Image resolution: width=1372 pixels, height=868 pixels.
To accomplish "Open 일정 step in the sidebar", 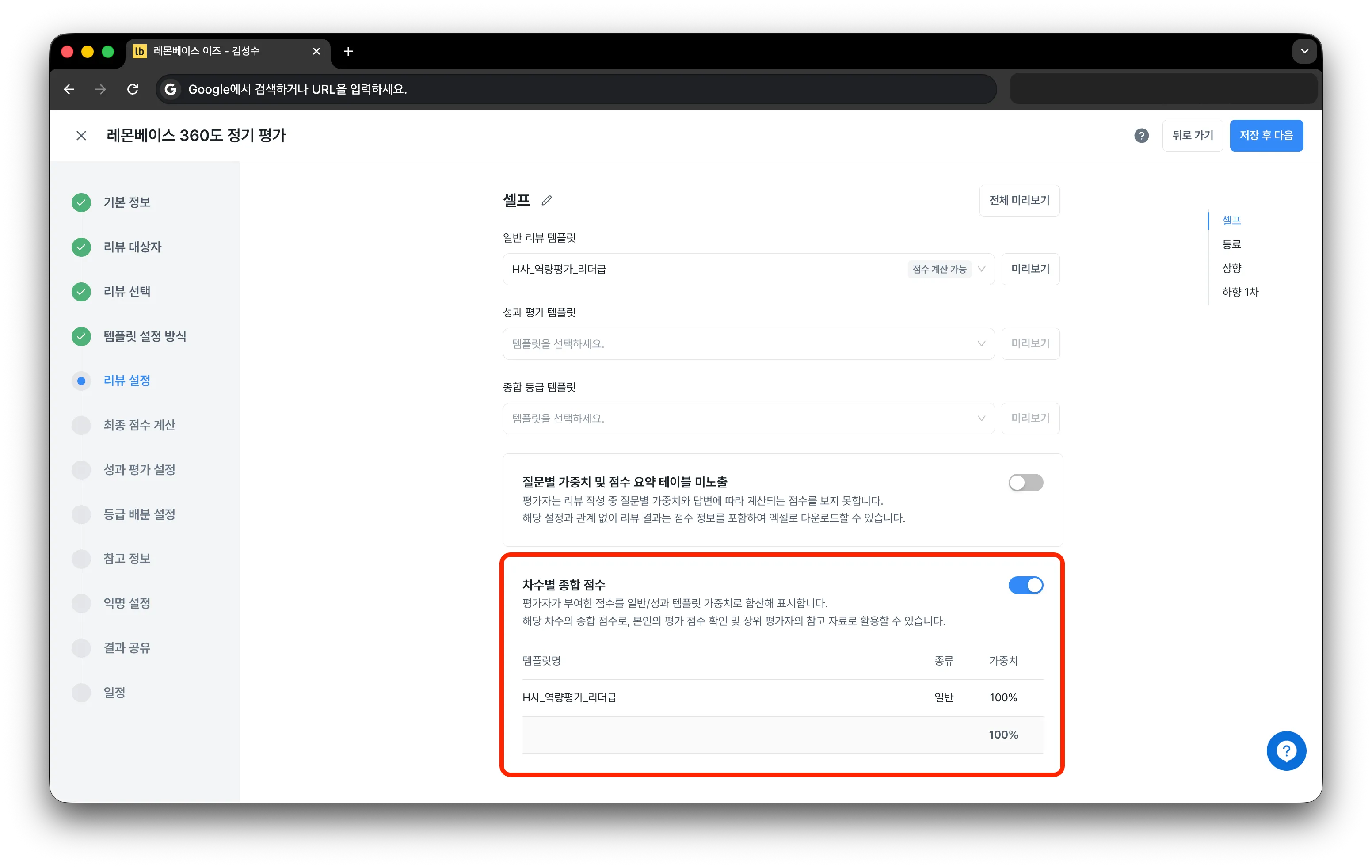I will pyautogui.click(x=114, y=693).
